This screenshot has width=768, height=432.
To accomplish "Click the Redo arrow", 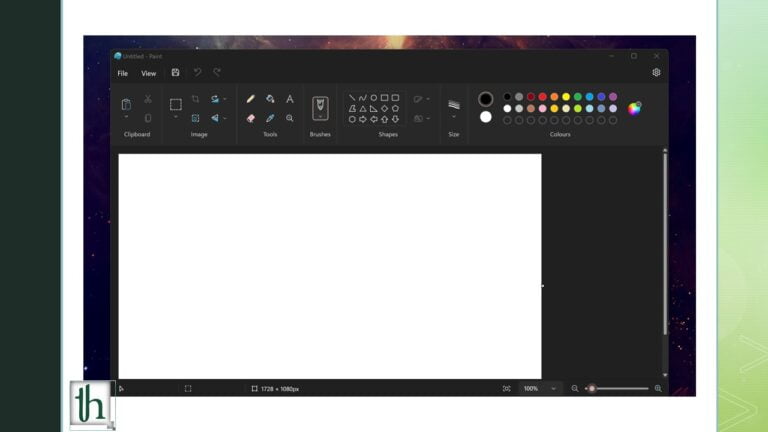I will (x=216, y=72).
